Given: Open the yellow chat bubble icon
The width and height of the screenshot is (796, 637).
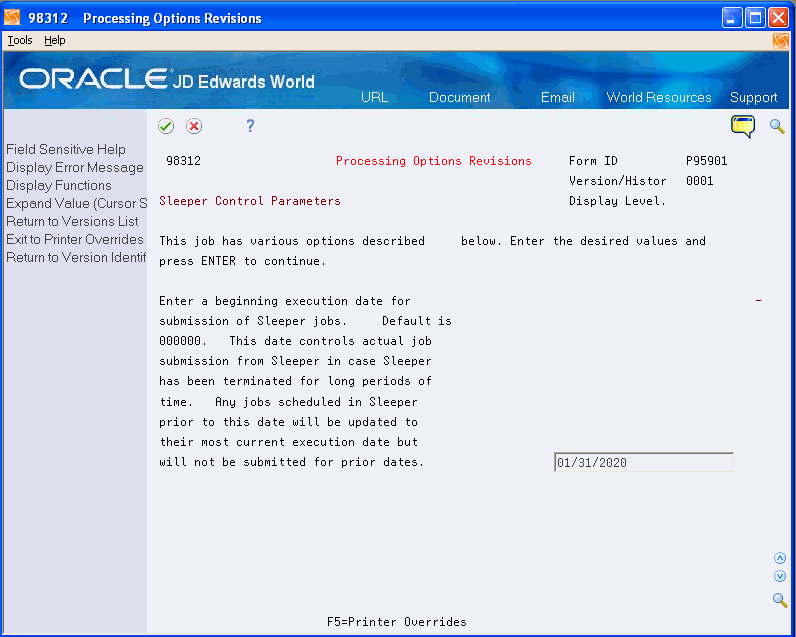Looking at the screenshot, I should [743, 126].
